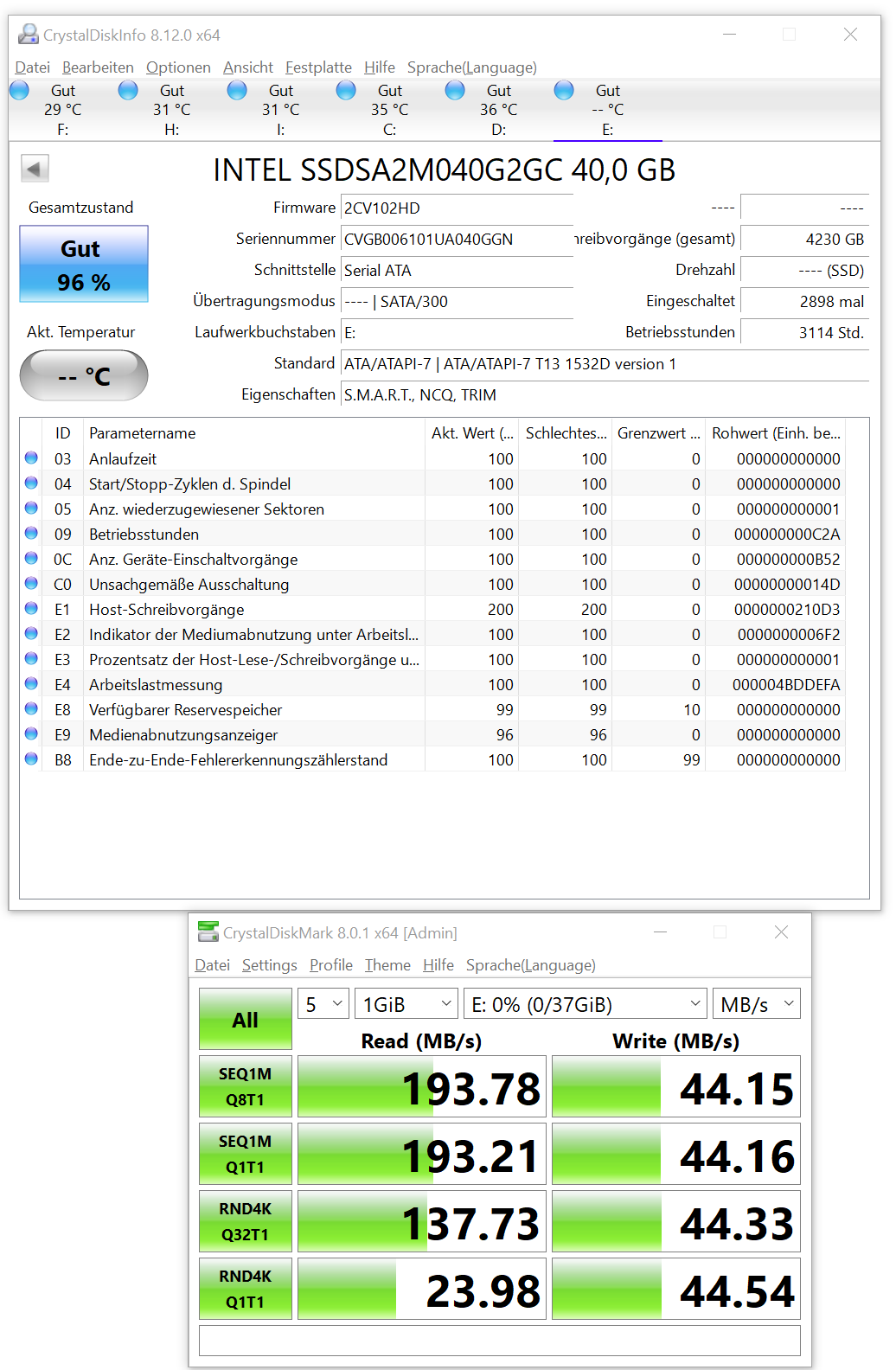Click status orb of Indikator der Mediumabnutzung row
Screen dimensions: 896x1370
point(31,633)
